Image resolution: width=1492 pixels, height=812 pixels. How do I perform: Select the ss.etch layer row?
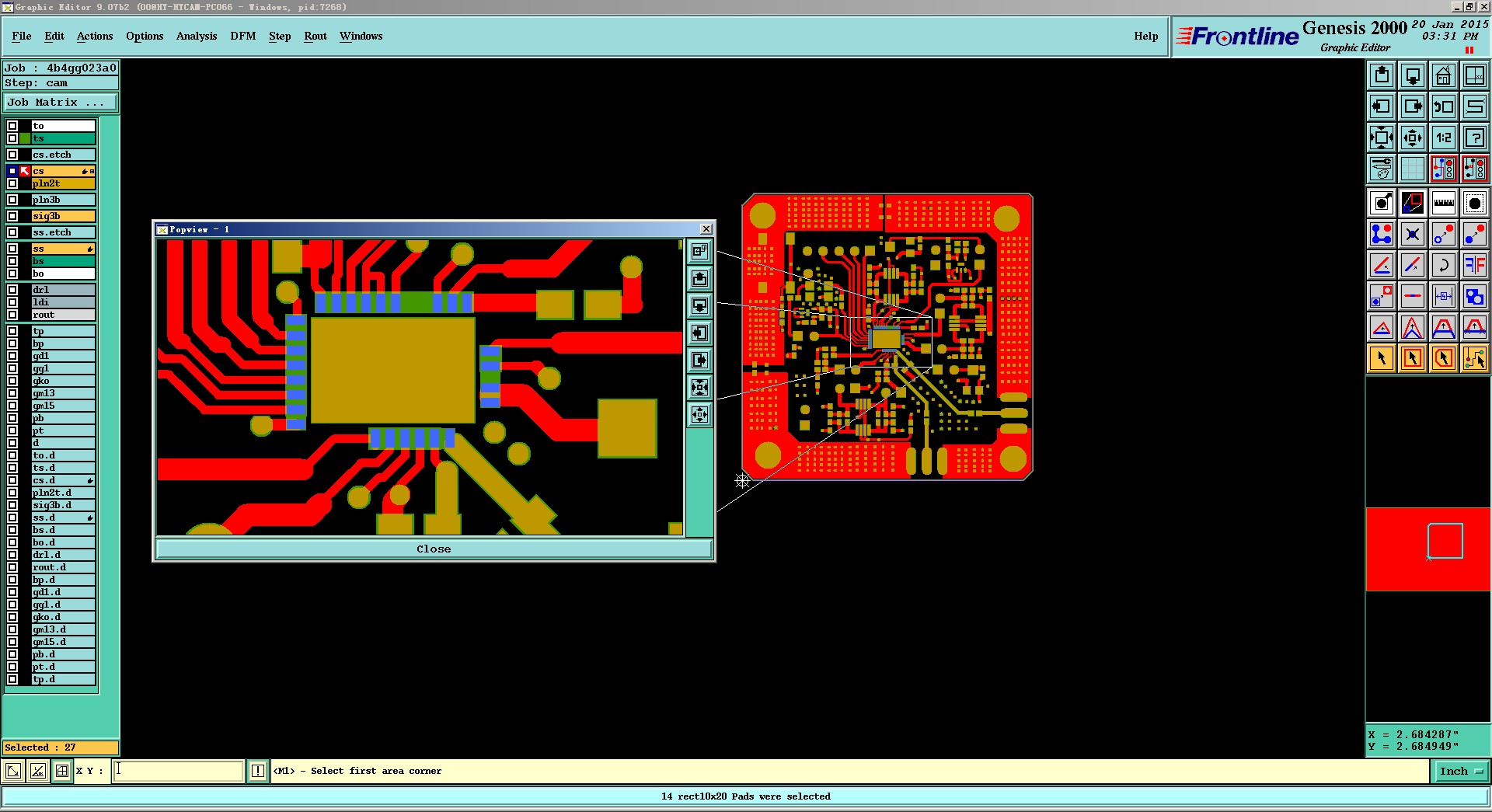coord(63,232)
